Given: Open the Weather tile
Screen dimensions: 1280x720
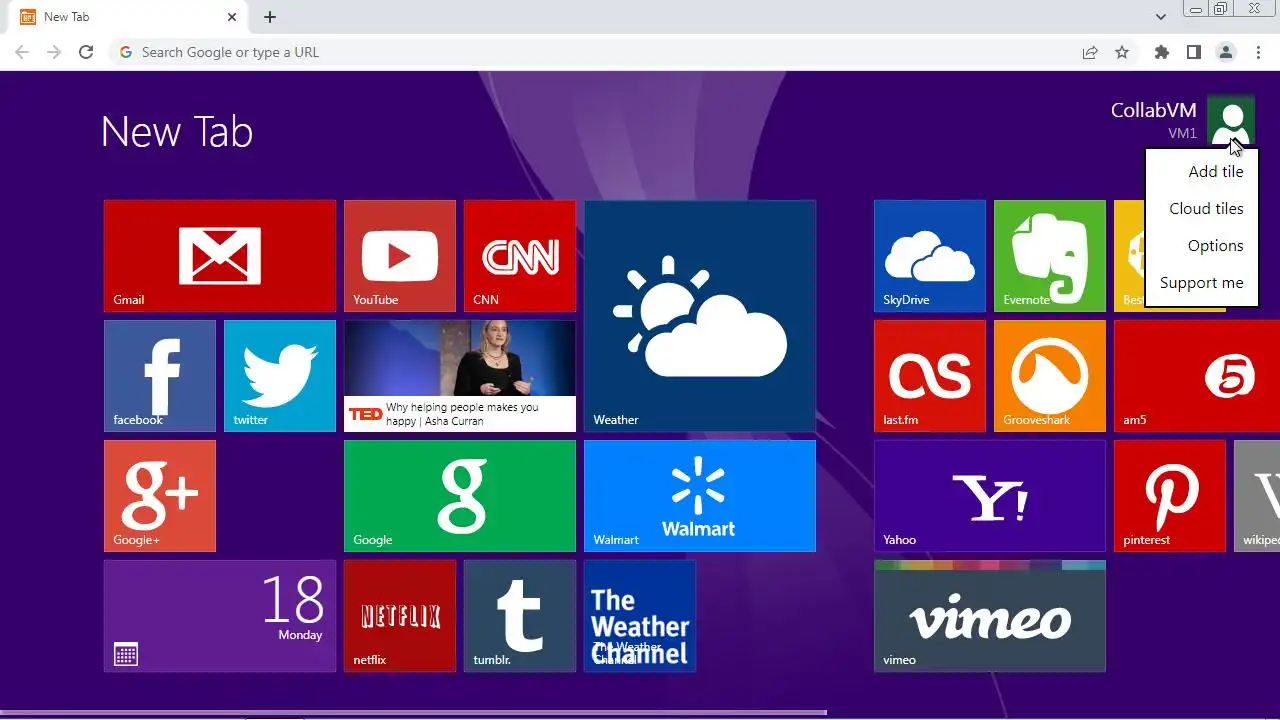Looking at the screenshot, I should [x=700, y=316].
